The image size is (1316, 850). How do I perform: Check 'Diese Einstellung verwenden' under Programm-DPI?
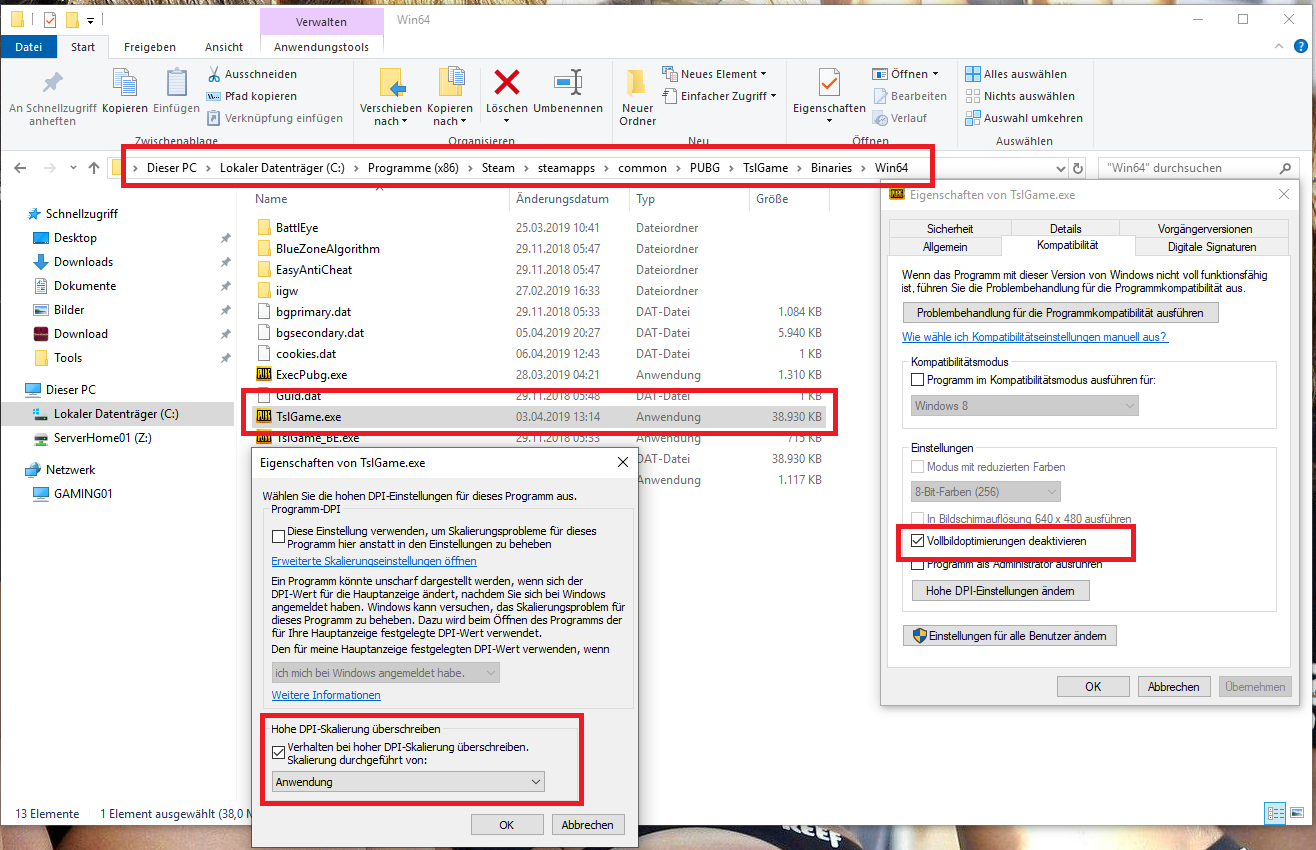coord(278,538)
